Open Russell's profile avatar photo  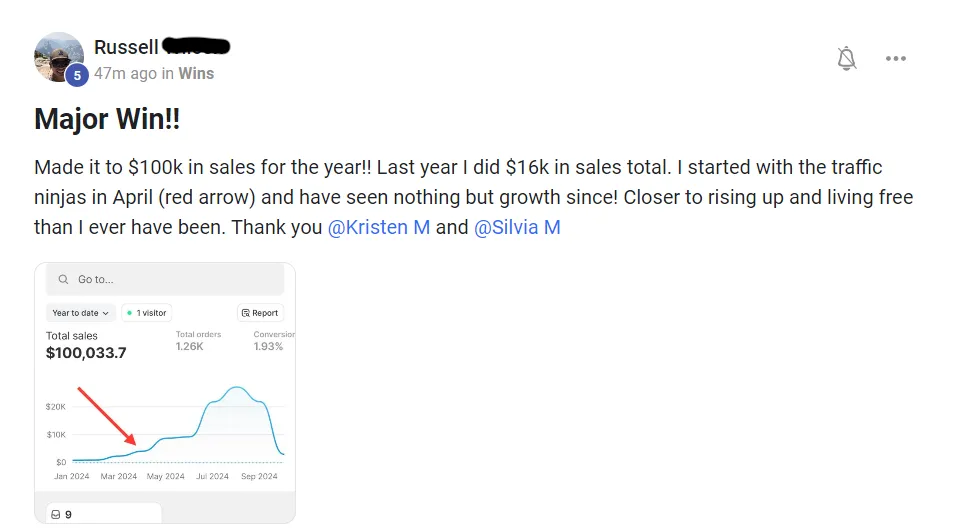(x=59, y=57)
